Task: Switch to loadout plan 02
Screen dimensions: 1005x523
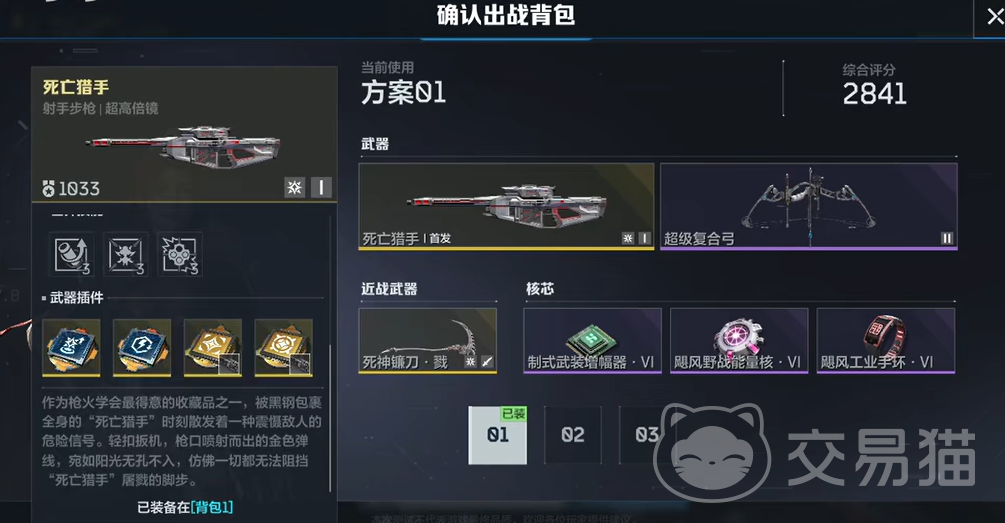Action: pos(573,435)
